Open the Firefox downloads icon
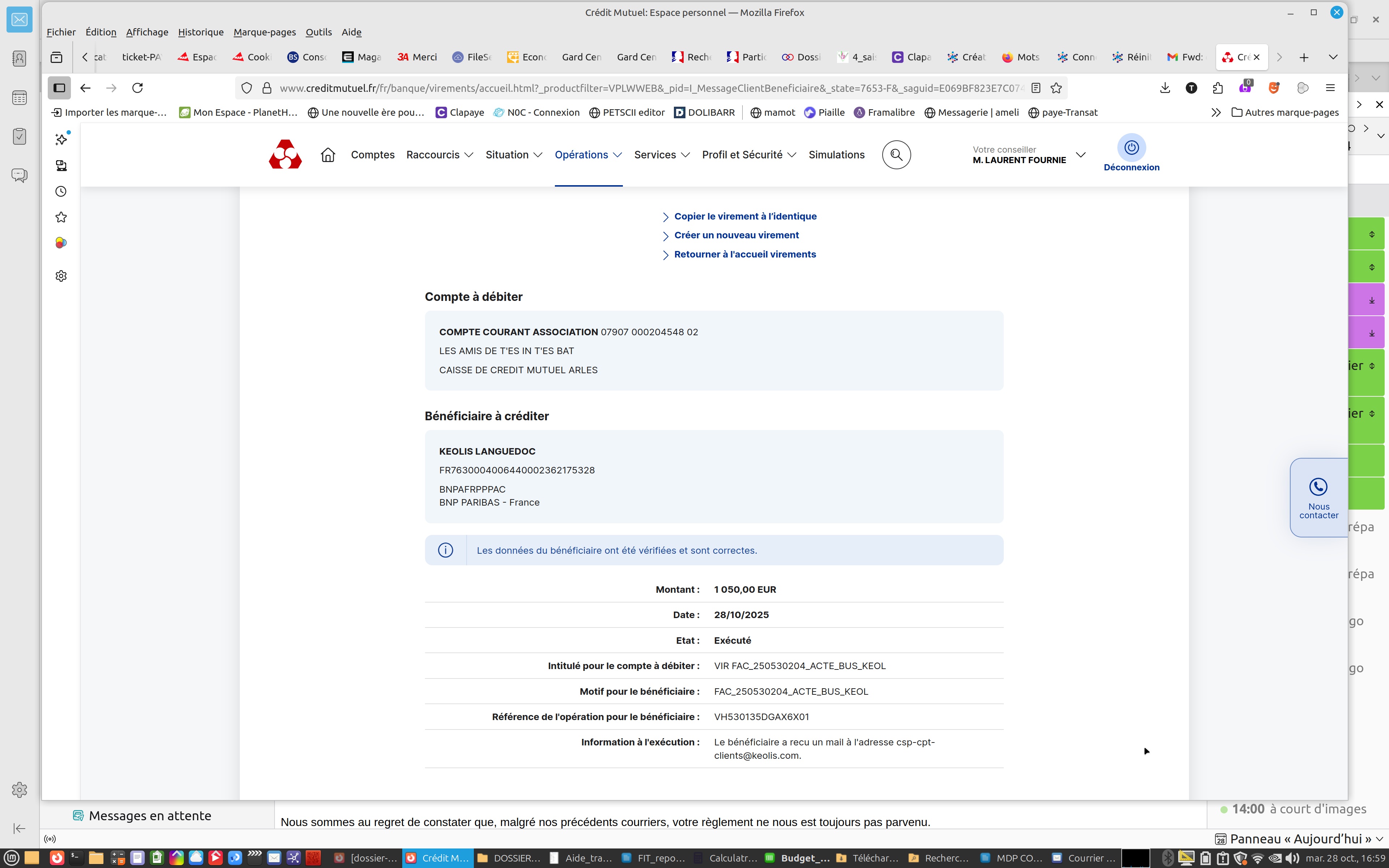The width and height of the screenshot is (1389, 868). click(1165, 88)
